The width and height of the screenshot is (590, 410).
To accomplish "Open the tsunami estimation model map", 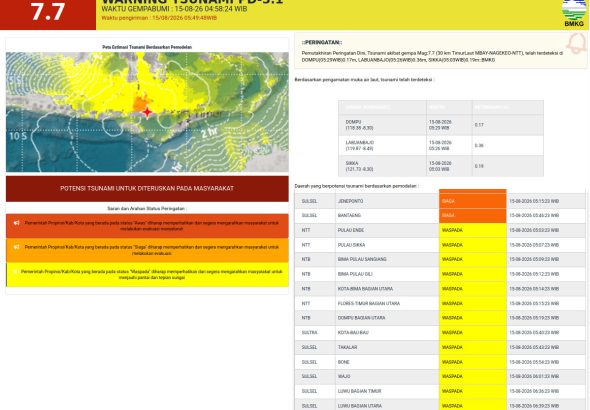I will click(147, 112).
